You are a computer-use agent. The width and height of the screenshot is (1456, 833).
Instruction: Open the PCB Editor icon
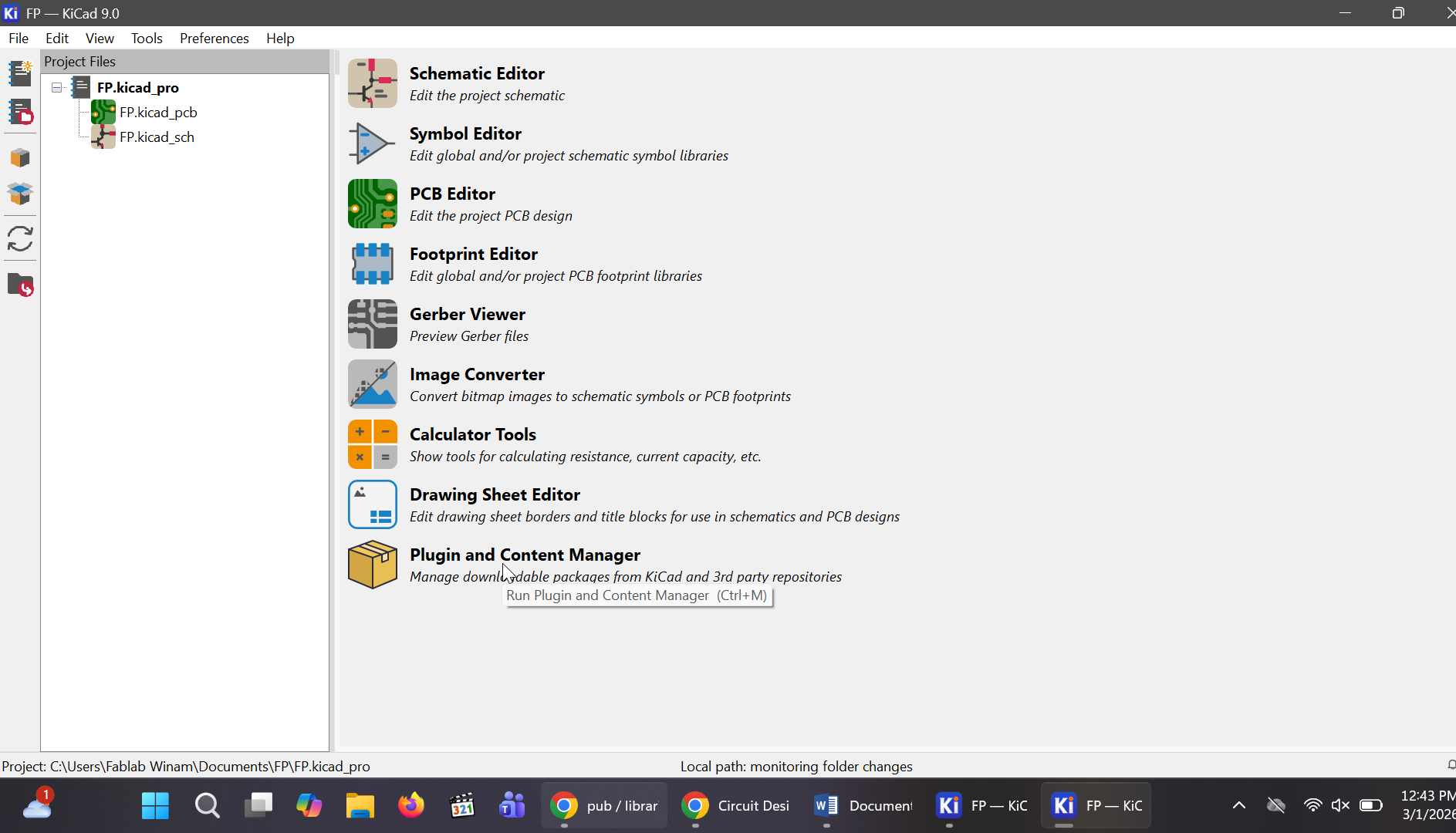pos(372,204)
